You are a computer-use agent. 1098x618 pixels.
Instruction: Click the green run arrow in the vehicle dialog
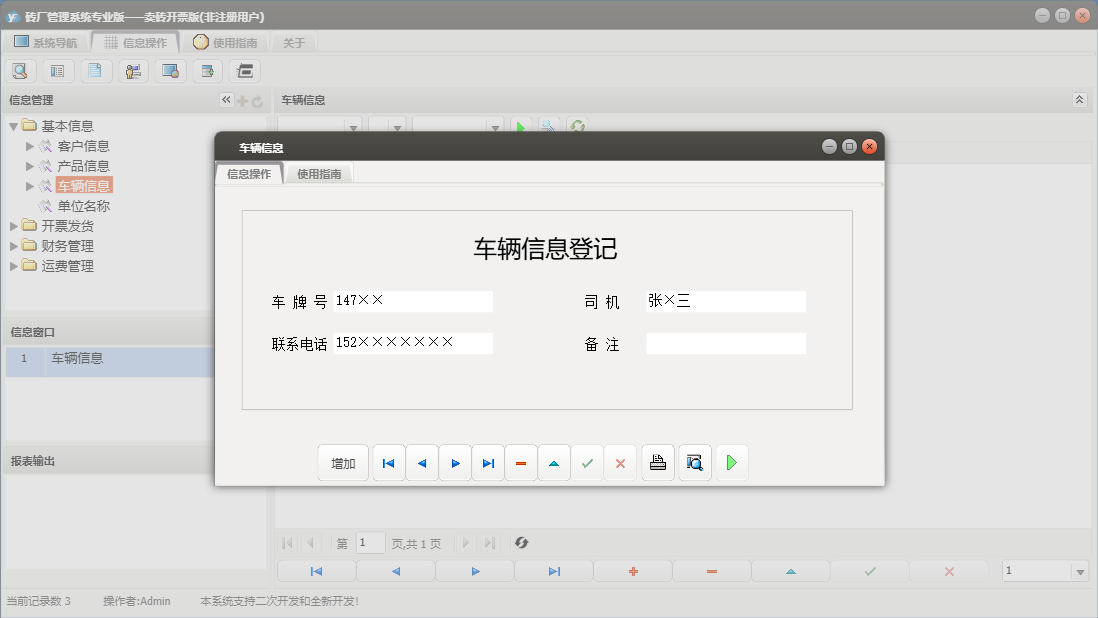pos(732,462)
